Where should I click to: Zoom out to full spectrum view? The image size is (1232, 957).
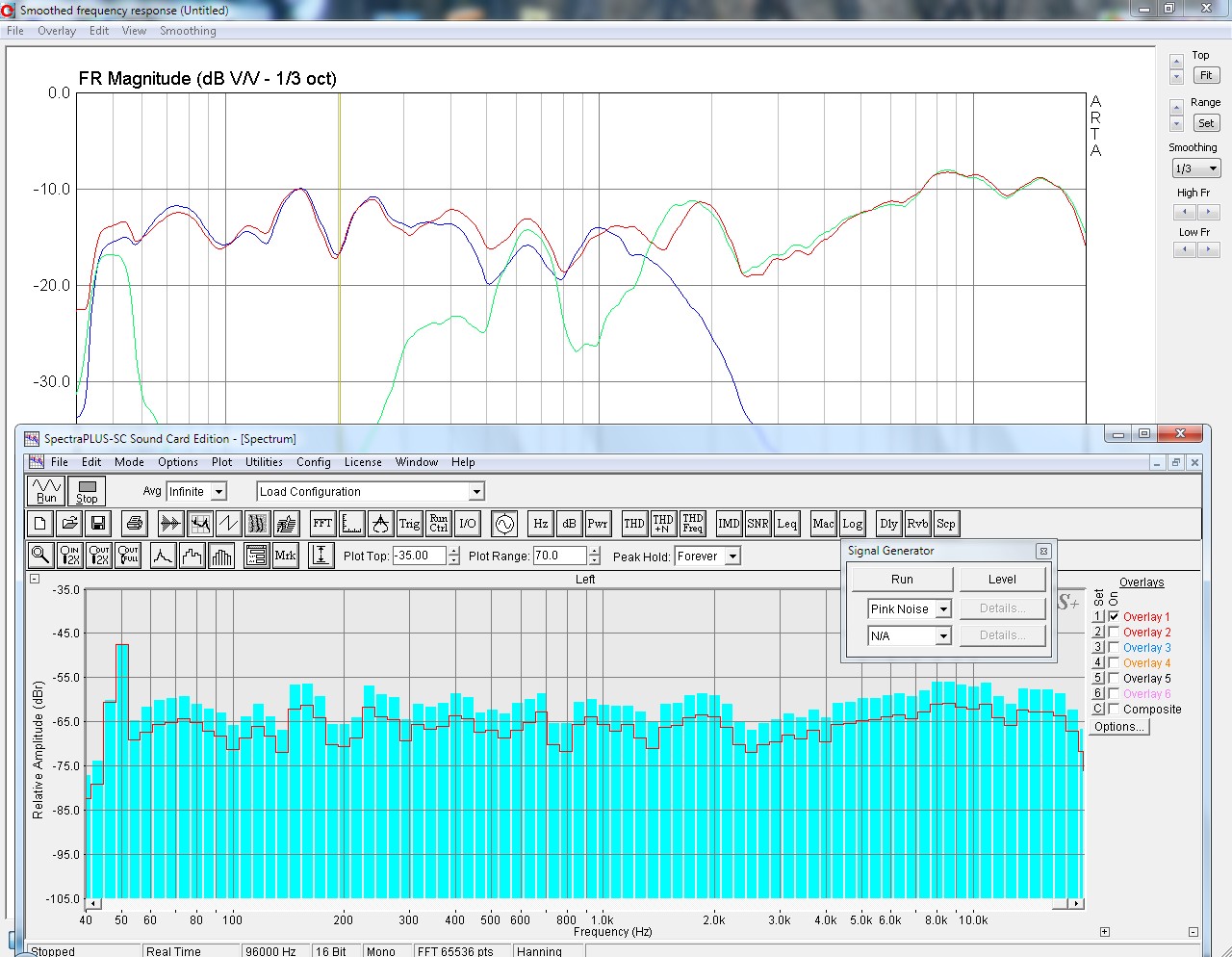[x=128, y=556]
